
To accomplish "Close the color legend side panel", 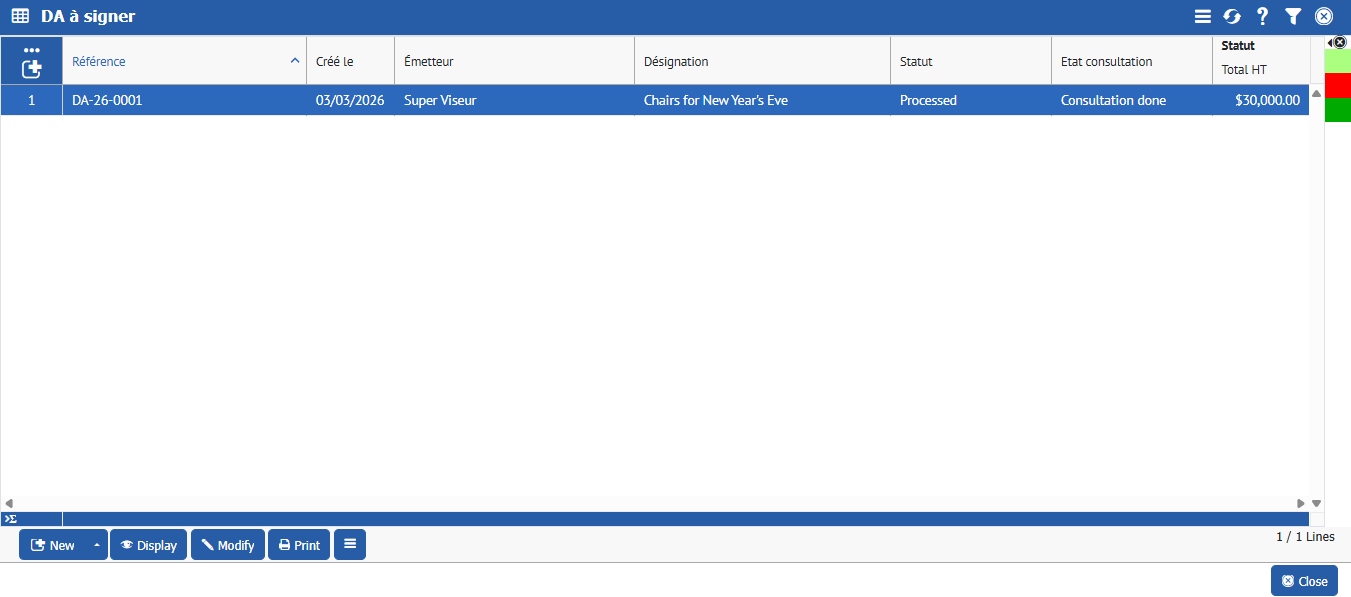I will click(1341, 42).
